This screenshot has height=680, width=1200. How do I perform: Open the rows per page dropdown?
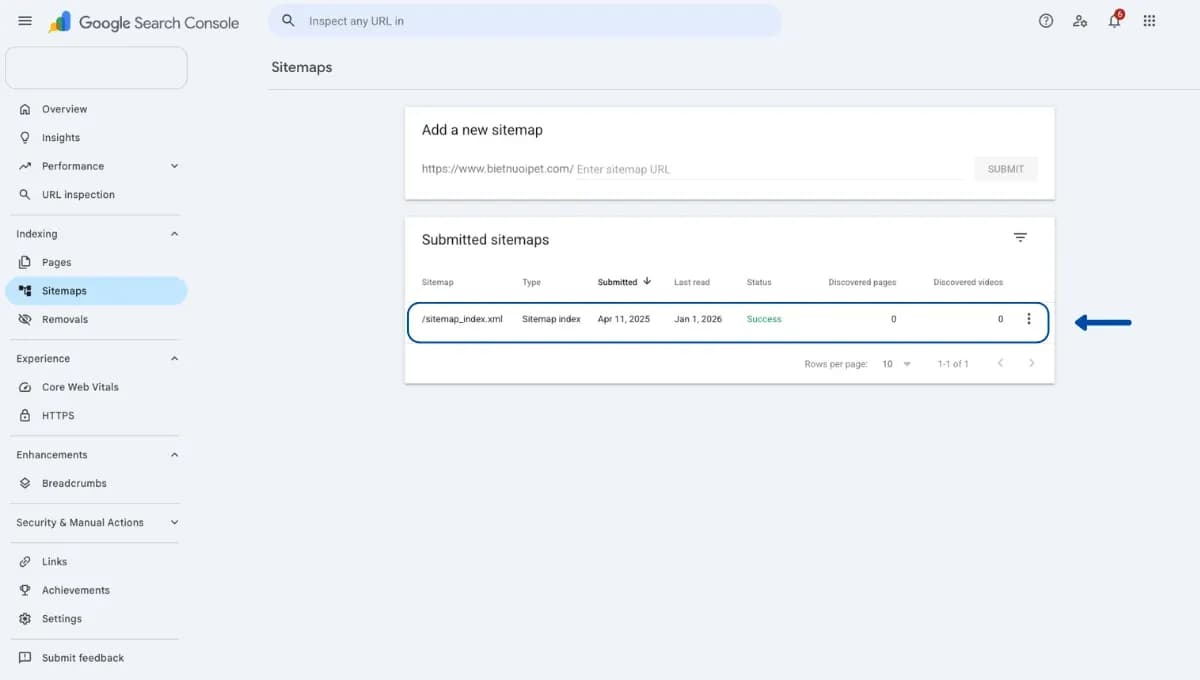897,364
